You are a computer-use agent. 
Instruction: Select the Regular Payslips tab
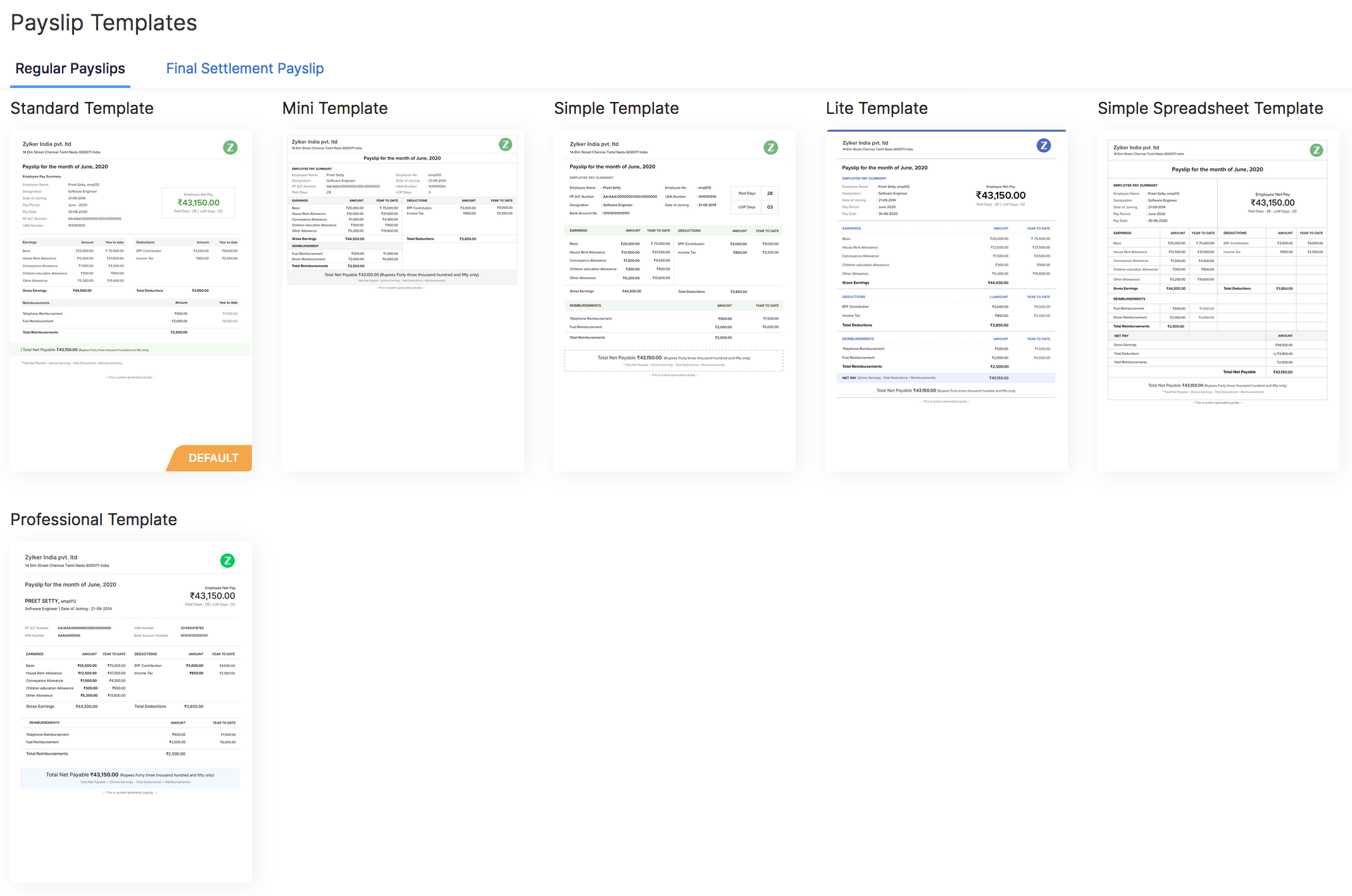tap(70, 68)
